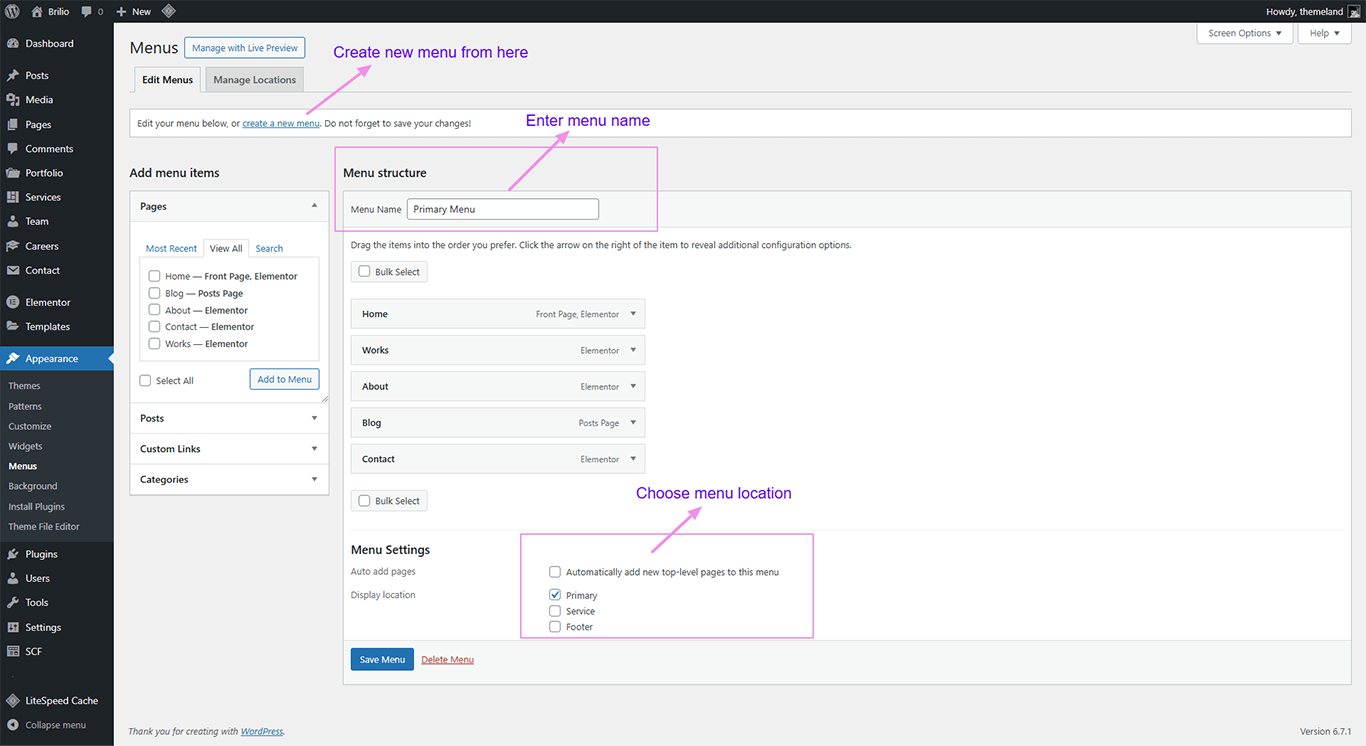Click the create a new menu link
1366x746 pixels.
point(281,124)
